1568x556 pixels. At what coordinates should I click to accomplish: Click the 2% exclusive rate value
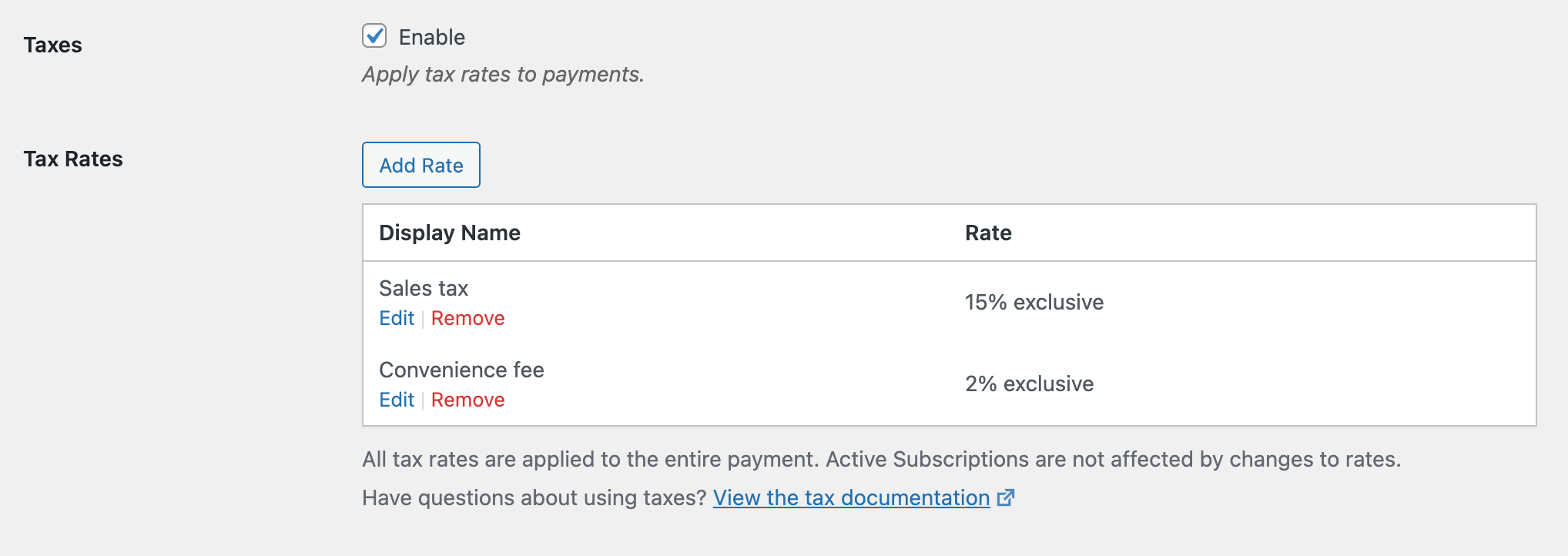click(1029, 384)
